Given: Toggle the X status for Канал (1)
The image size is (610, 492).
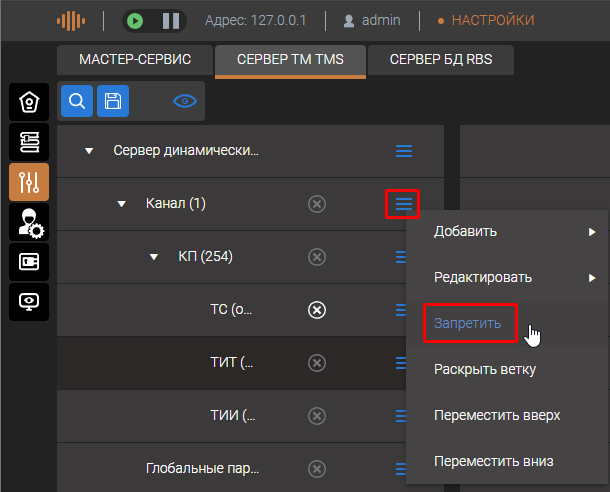Looking at the screenshot, I should tap(317, 204).
